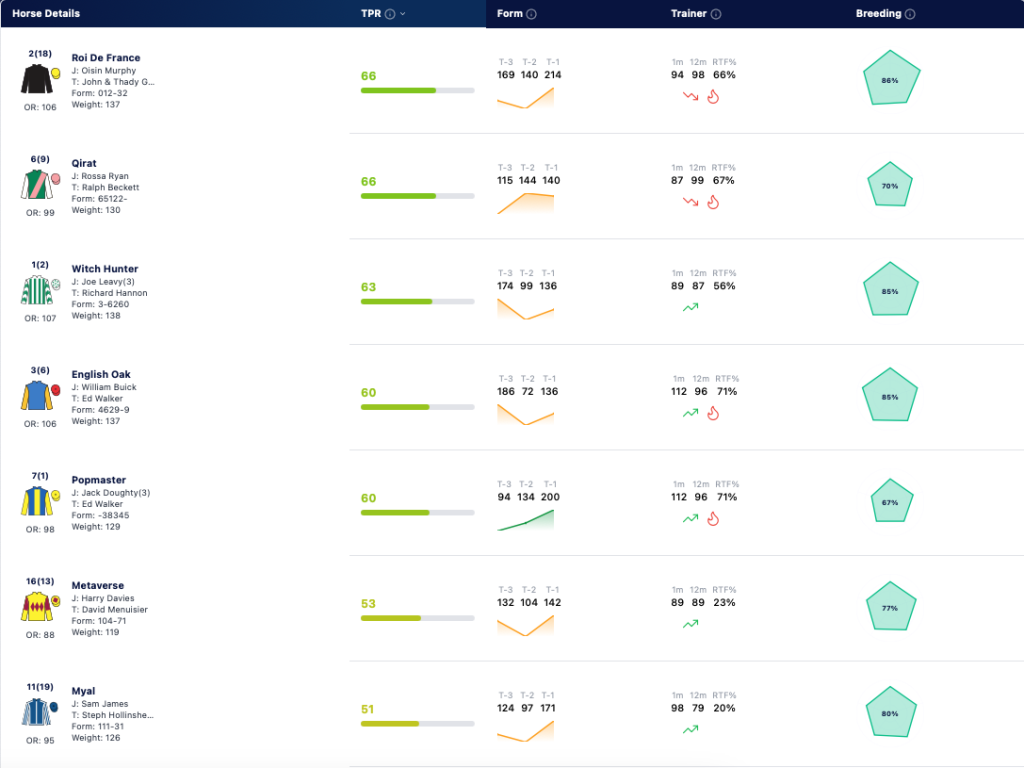
Task: Select the Trainer column header
Action: 688,13
